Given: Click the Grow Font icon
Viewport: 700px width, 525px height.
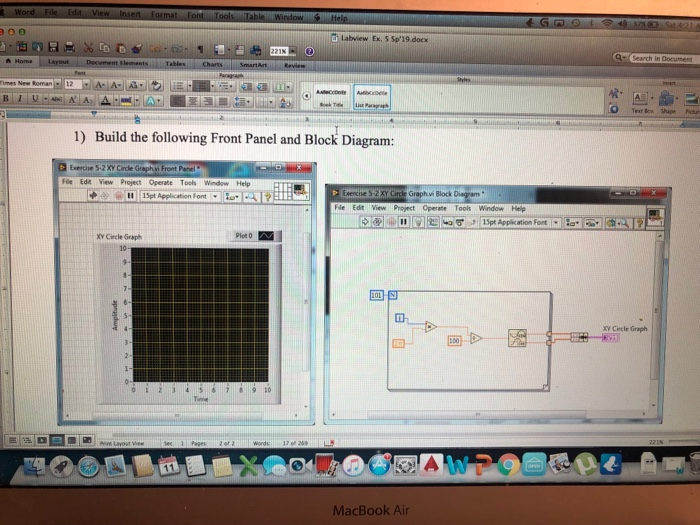Looking at the screenshot, I should click(x=100, y=84).
